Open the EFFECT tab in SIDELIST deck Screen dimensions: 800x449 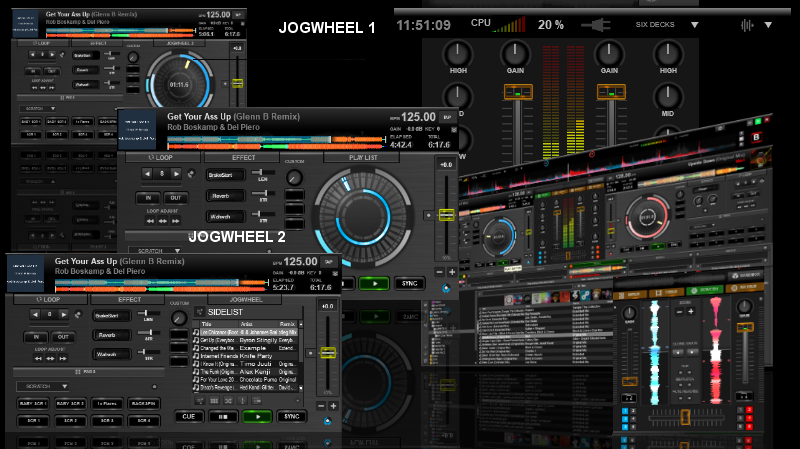(130, 300)
